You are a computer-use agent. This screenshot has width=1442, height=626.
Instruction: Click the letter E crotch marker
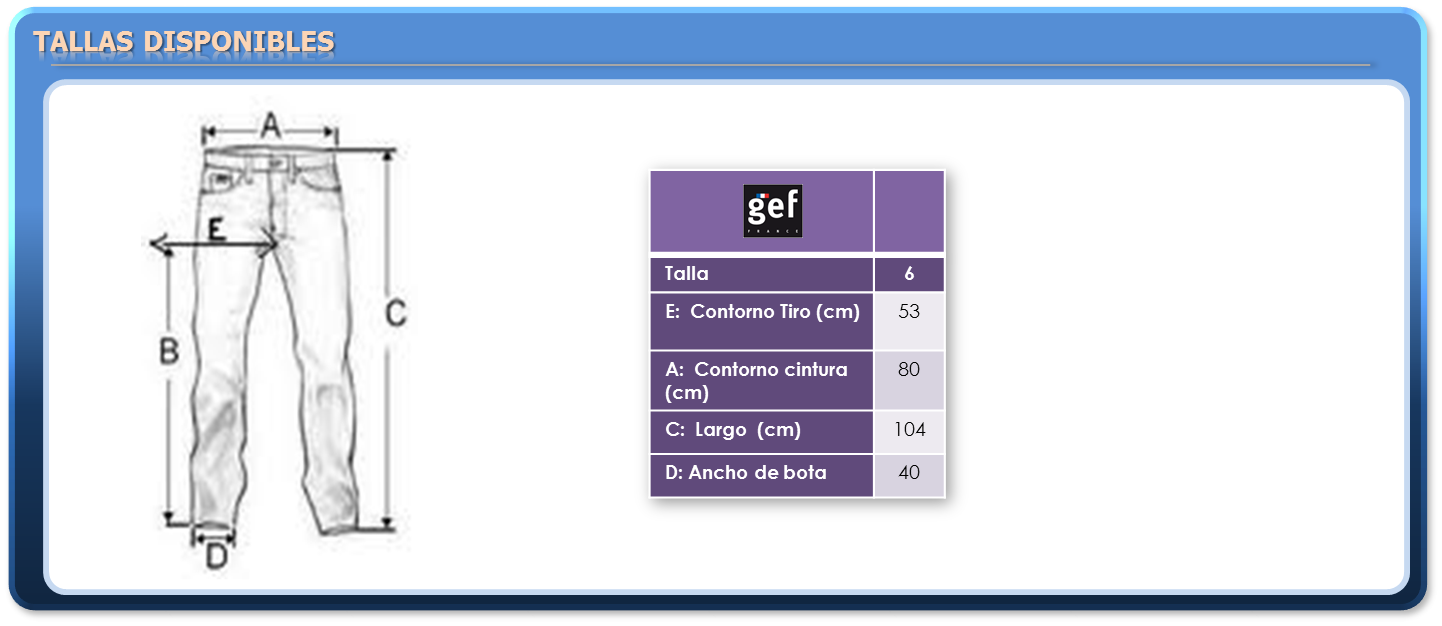[x=215, y=229]
